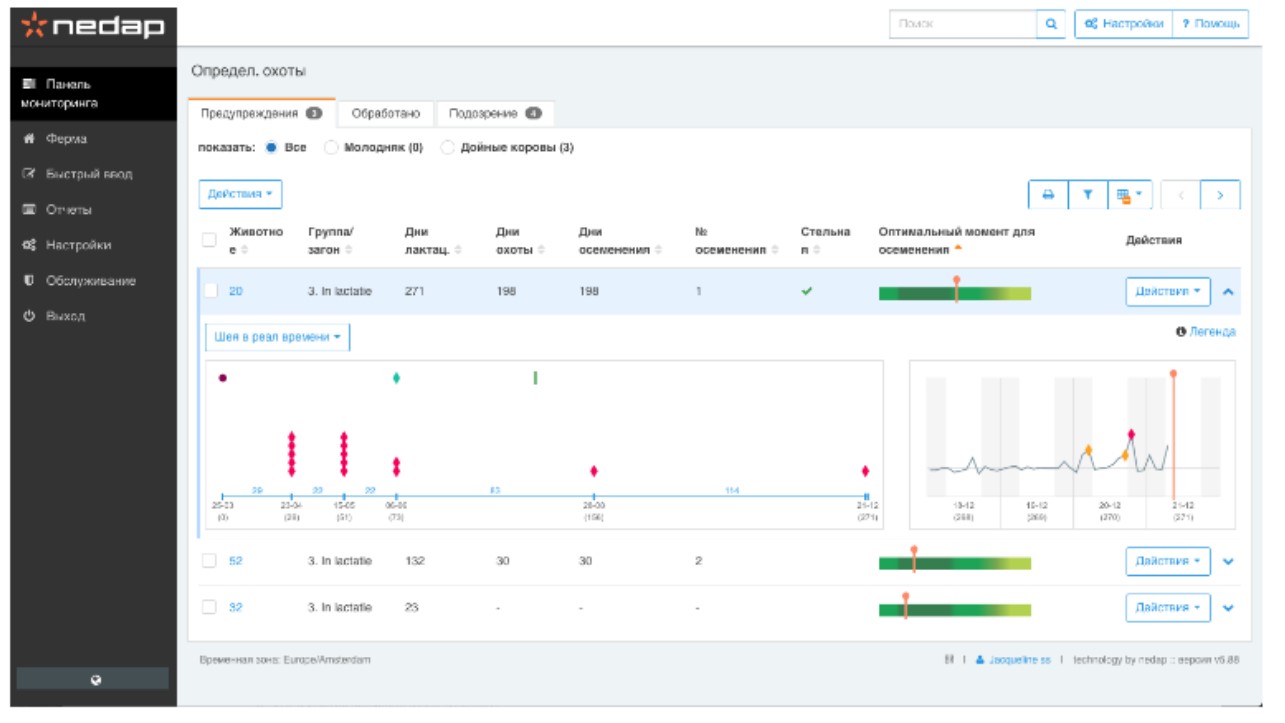Expand the row of animal 32
This screenshot has width=1285, height=723.
coord(1229,607)
